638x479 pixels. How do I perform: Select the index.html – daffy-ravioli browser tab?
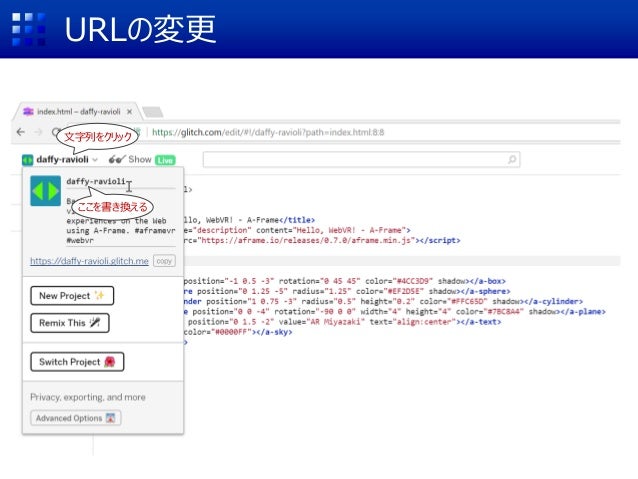[x=77, y=112]
